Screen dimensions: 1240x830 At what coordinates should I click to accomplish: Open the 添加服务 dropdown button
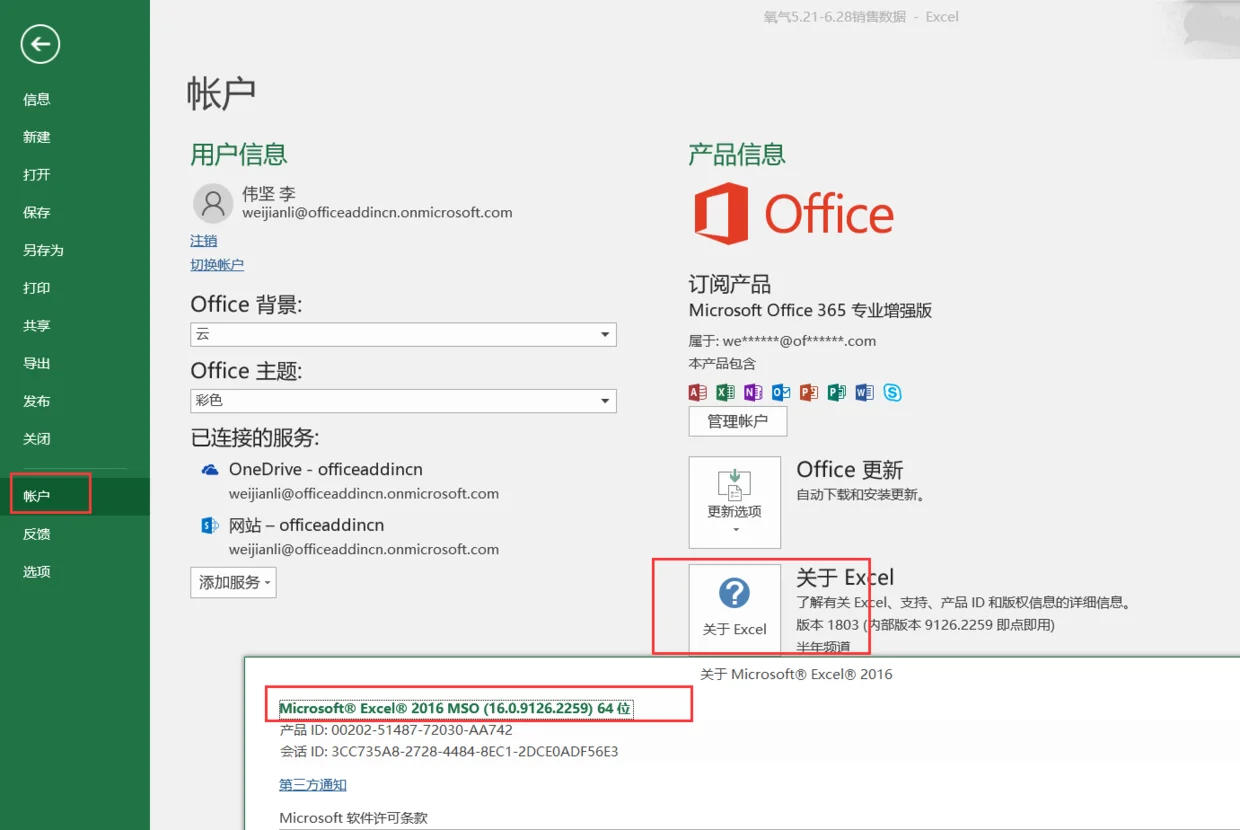pos(233,582)
